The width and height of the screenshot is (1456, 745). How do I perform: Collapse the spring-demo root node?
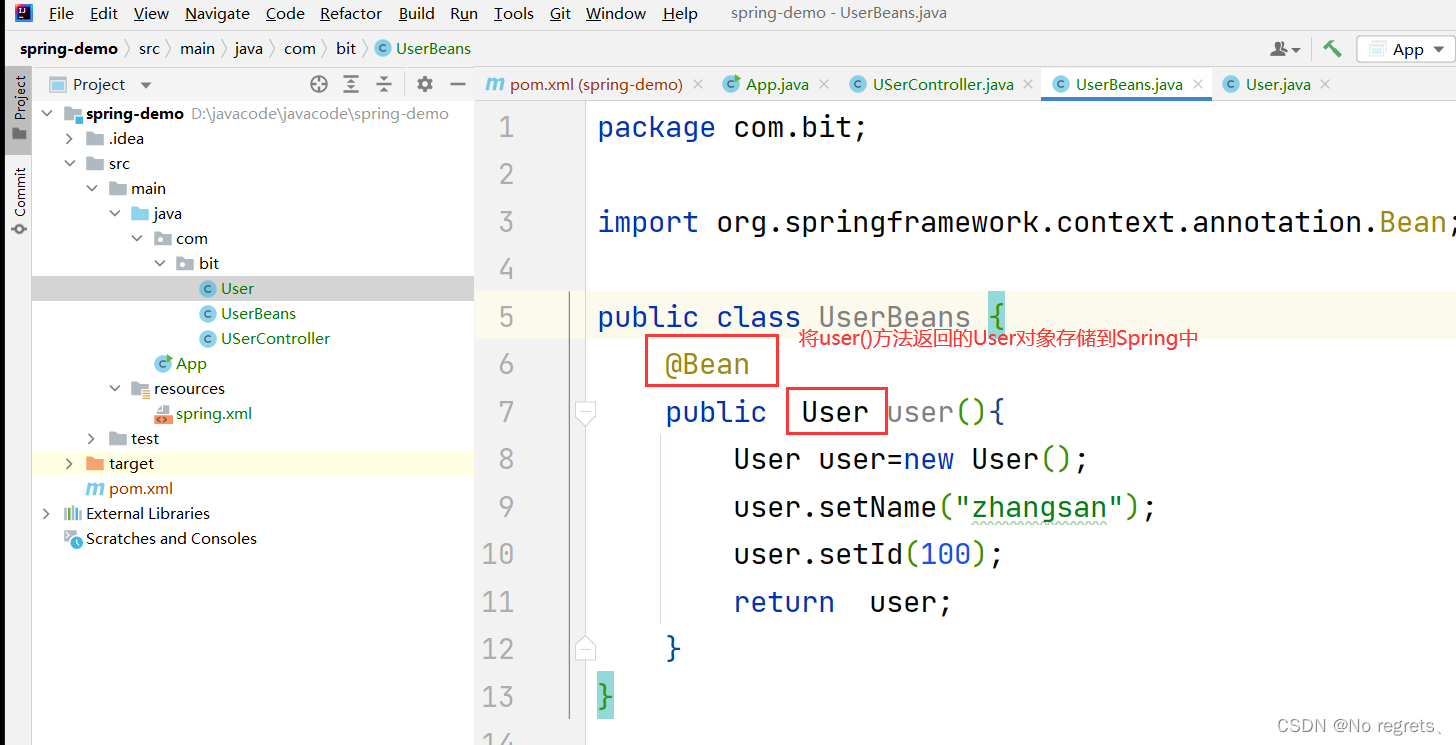[x=46, y=113]
